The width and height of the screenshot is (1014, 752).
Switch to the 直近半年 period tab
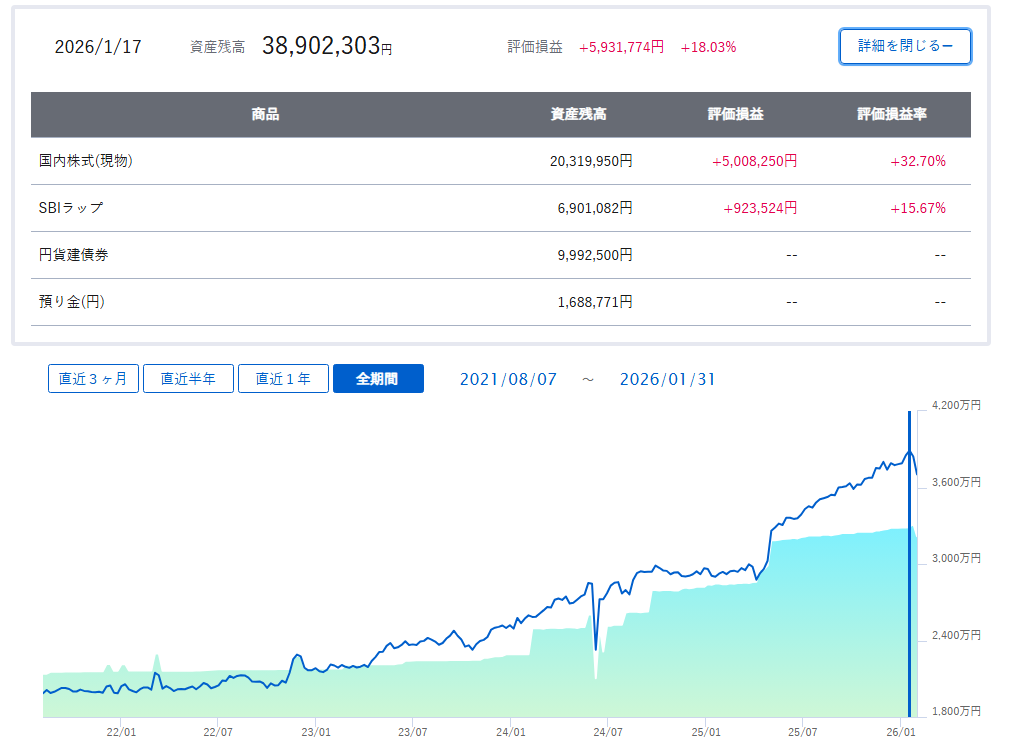click(x=188, y=379)
